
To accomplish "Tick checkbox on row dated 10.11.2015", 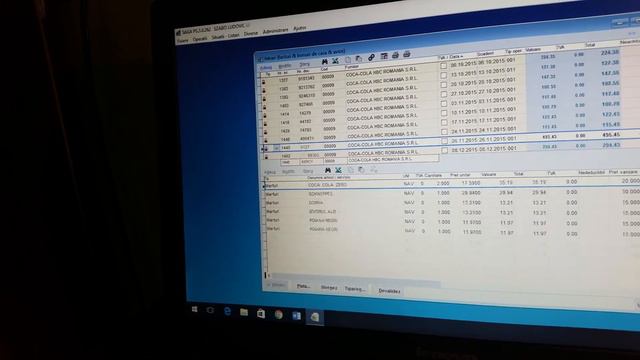I will 444,113.
